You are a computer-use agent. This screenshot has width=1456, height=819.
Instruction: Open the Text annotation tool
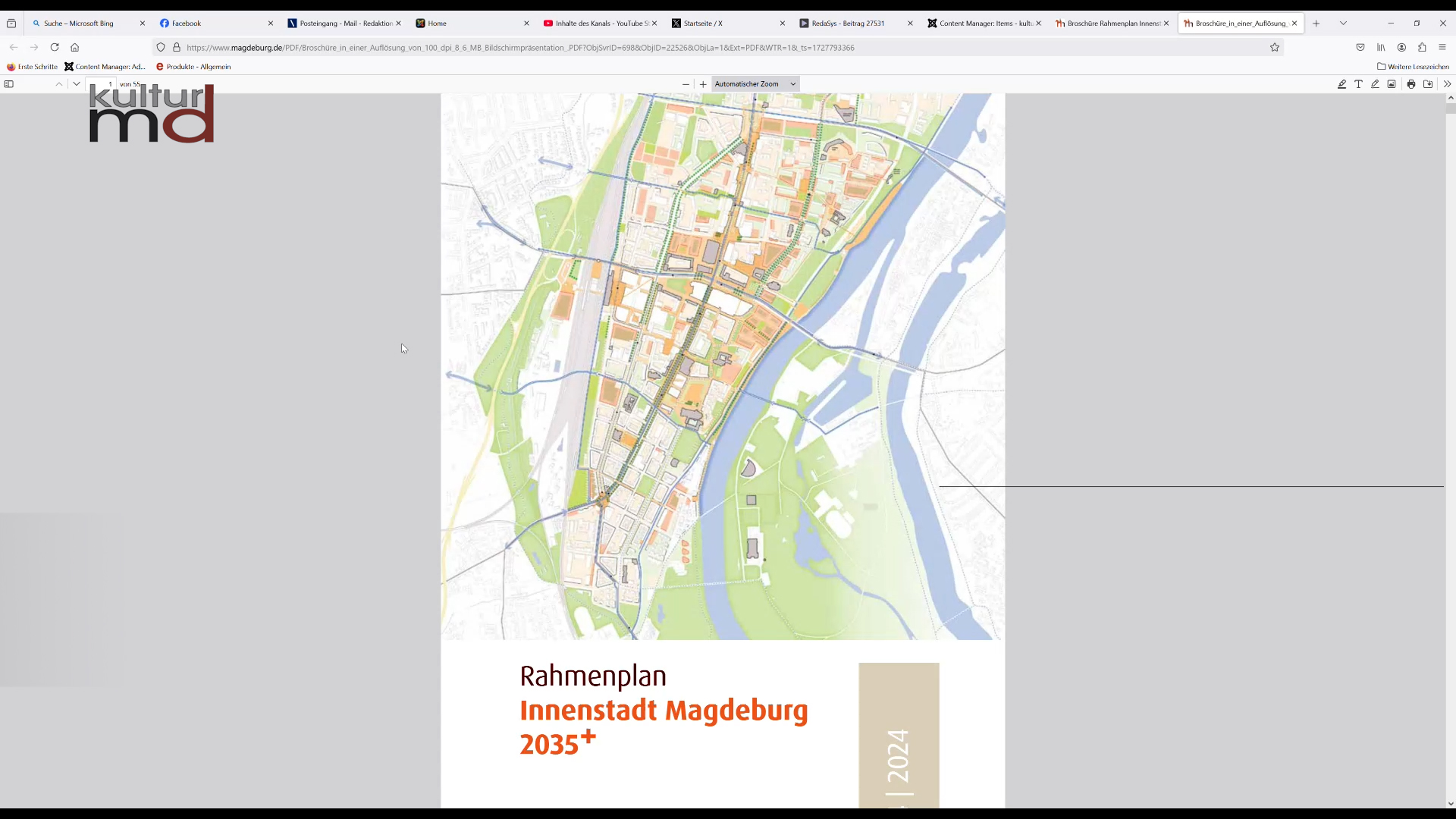coord(1358,83)
